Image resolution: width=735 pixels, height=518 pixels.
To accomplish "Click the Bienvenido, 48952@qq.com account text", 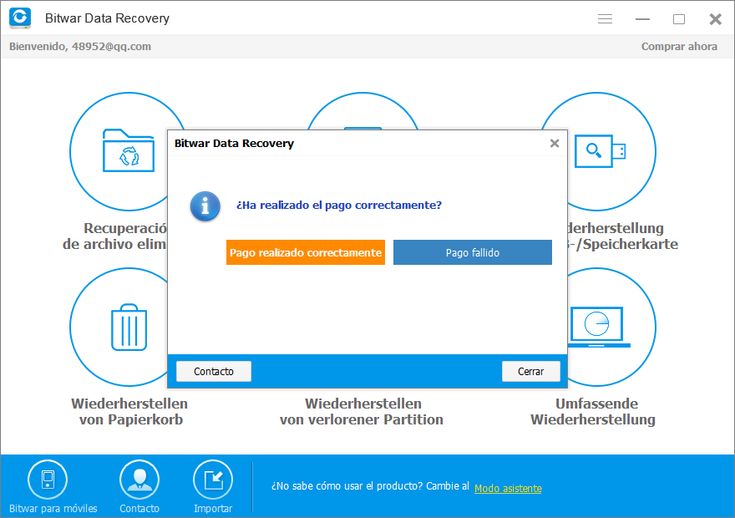I will point(80,46).
